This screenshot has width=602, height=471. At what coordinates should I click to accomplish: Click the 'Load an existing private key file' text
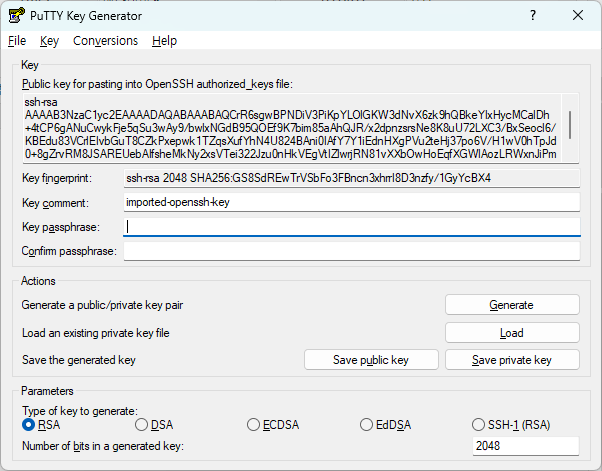[x=96, y=333]
